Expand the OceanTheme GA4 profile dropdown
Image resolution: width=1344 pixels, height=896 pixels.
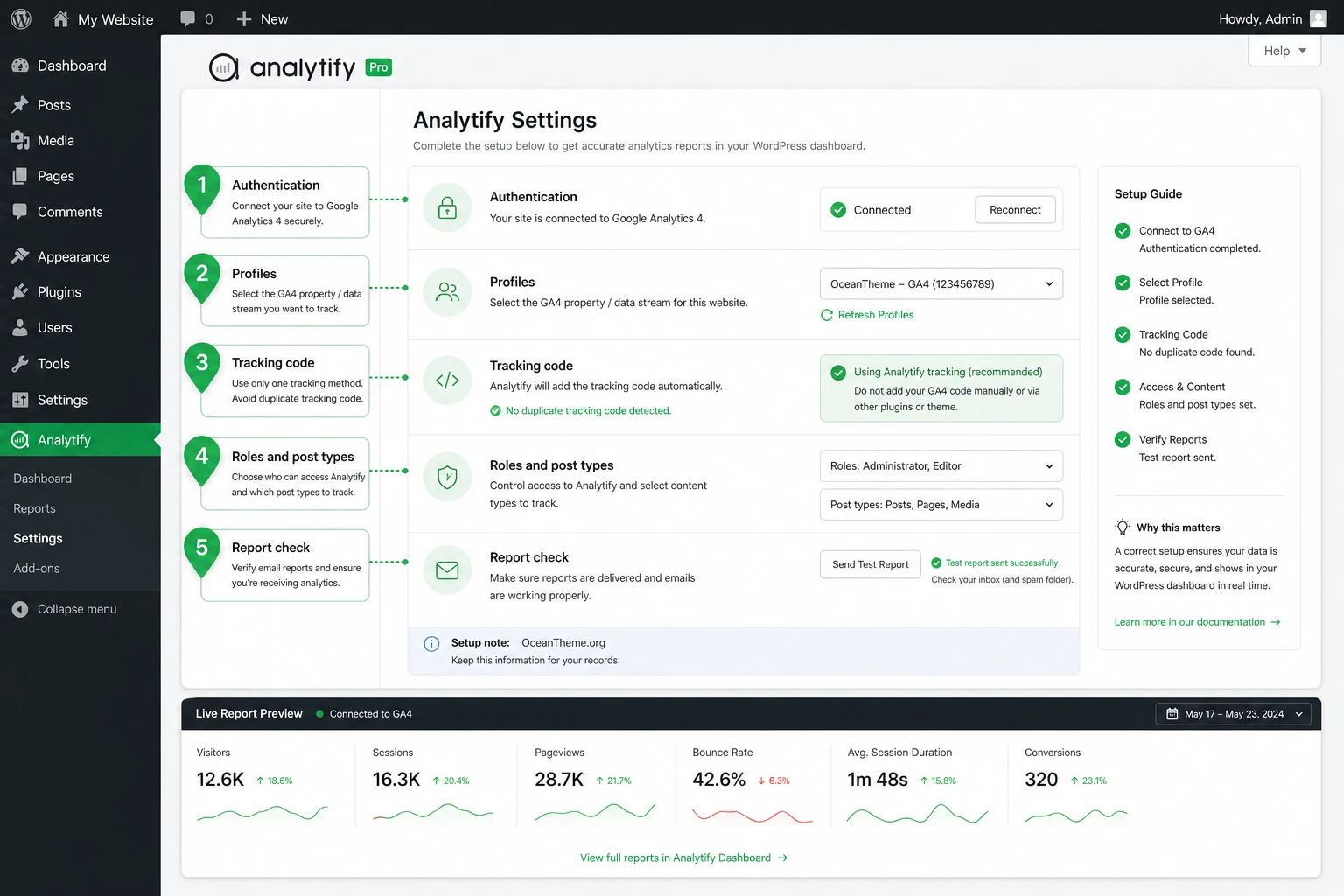(x=941, y=284)
